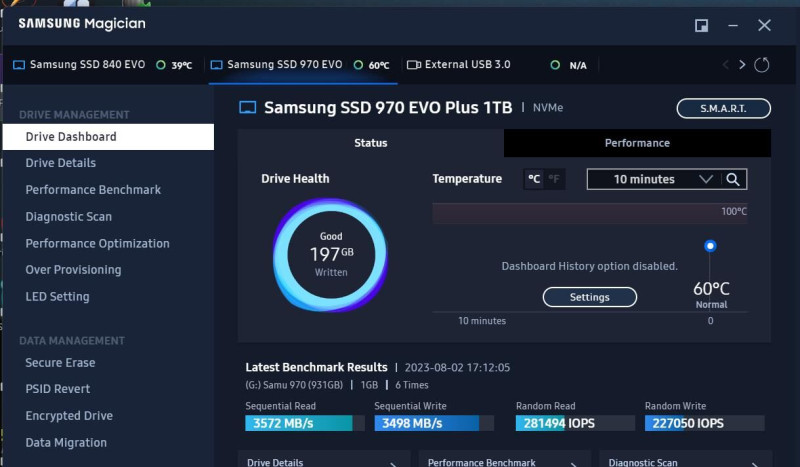Click the Sequential Read 3572 MB/s bar
Viewport: 800px width, 467px height.
coord(305,423)
